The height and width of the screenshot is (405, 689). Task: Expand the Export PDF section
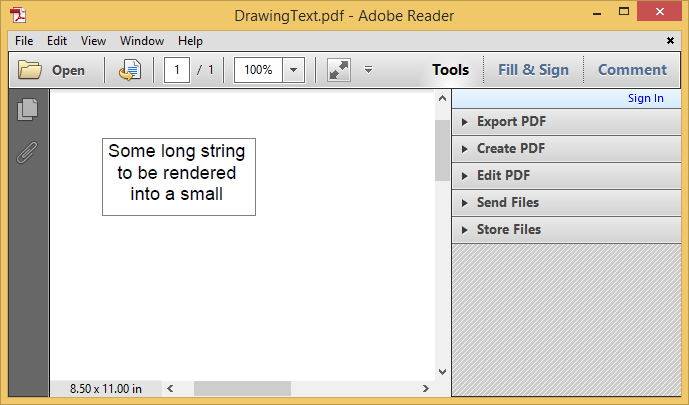(x=511, y=122)
